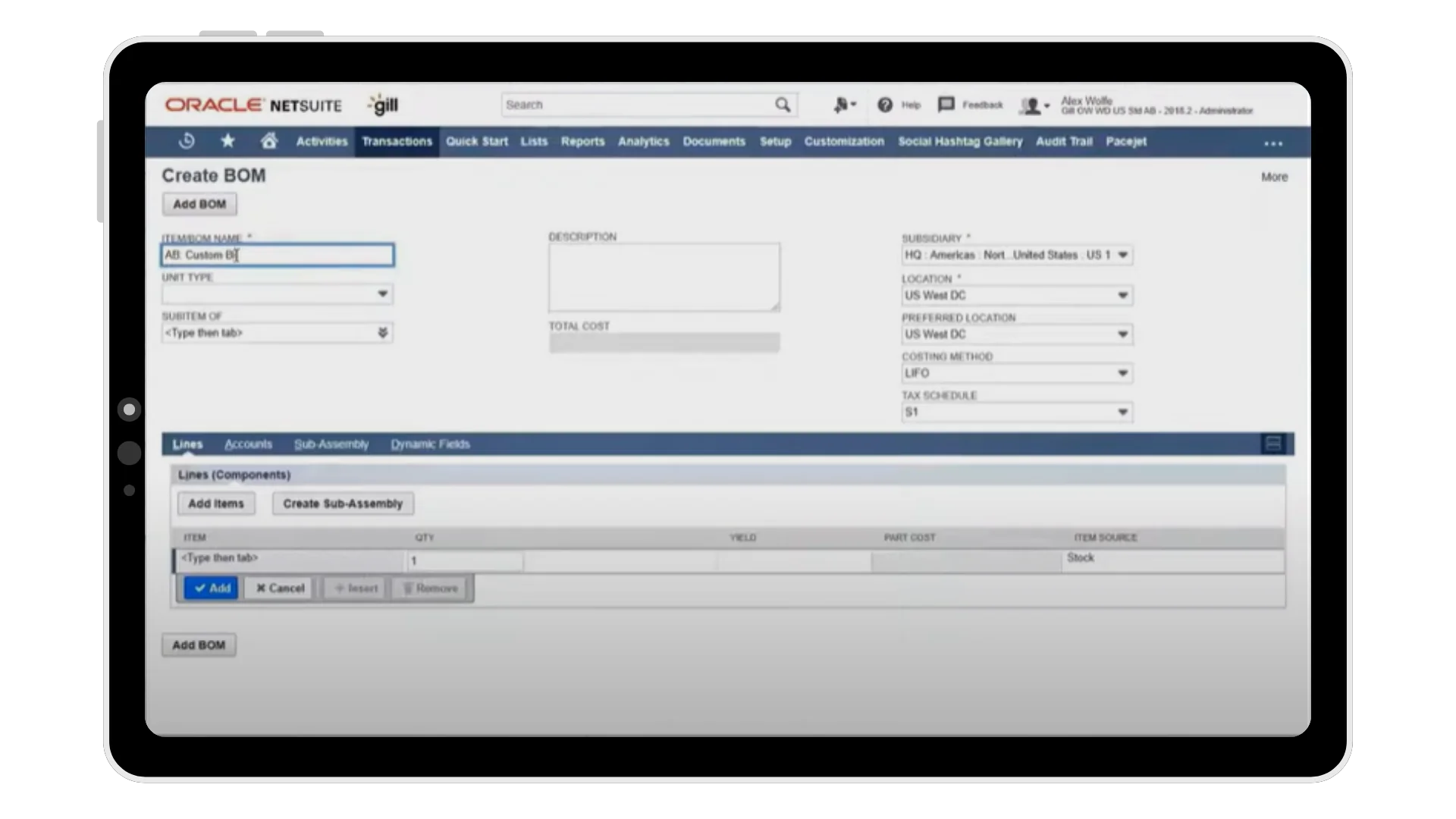Click the QTY field in component line
Screen dimensions: 1456x819
click(464, 561)
